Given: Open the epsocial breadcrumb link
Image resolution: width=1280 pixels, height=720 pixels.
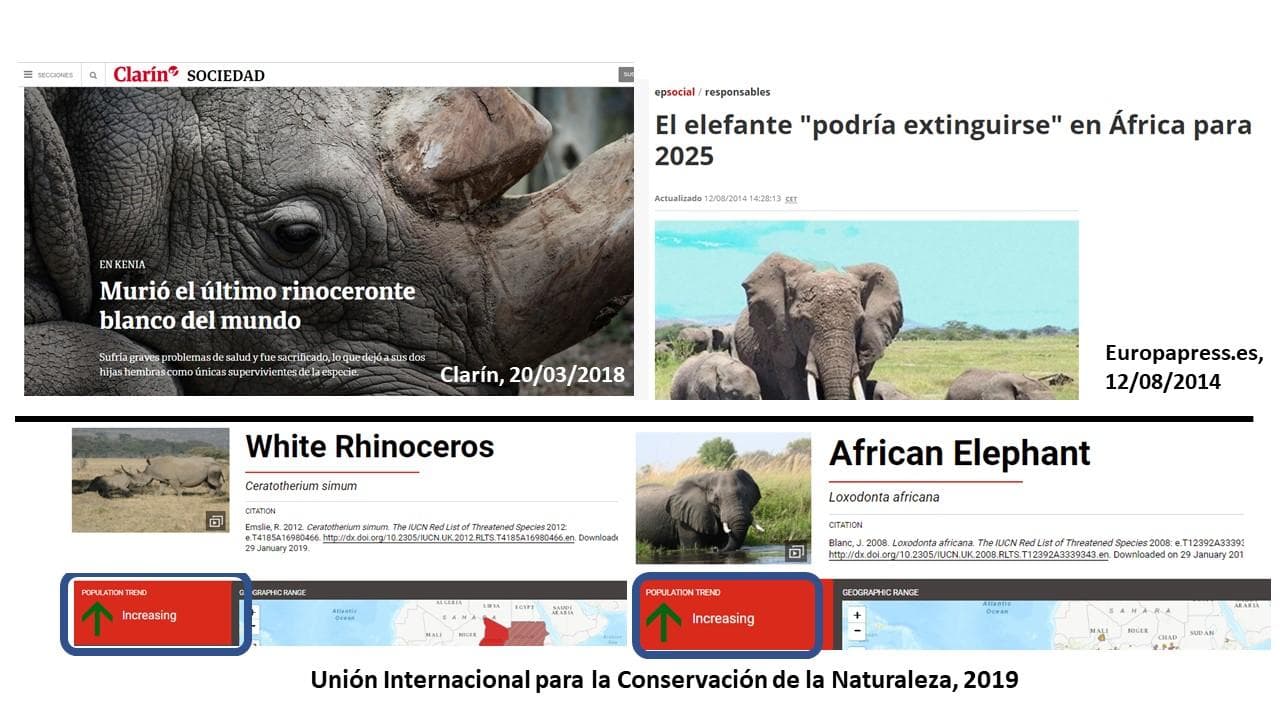Looking at the screenshot, I should [x=674, y=92].
